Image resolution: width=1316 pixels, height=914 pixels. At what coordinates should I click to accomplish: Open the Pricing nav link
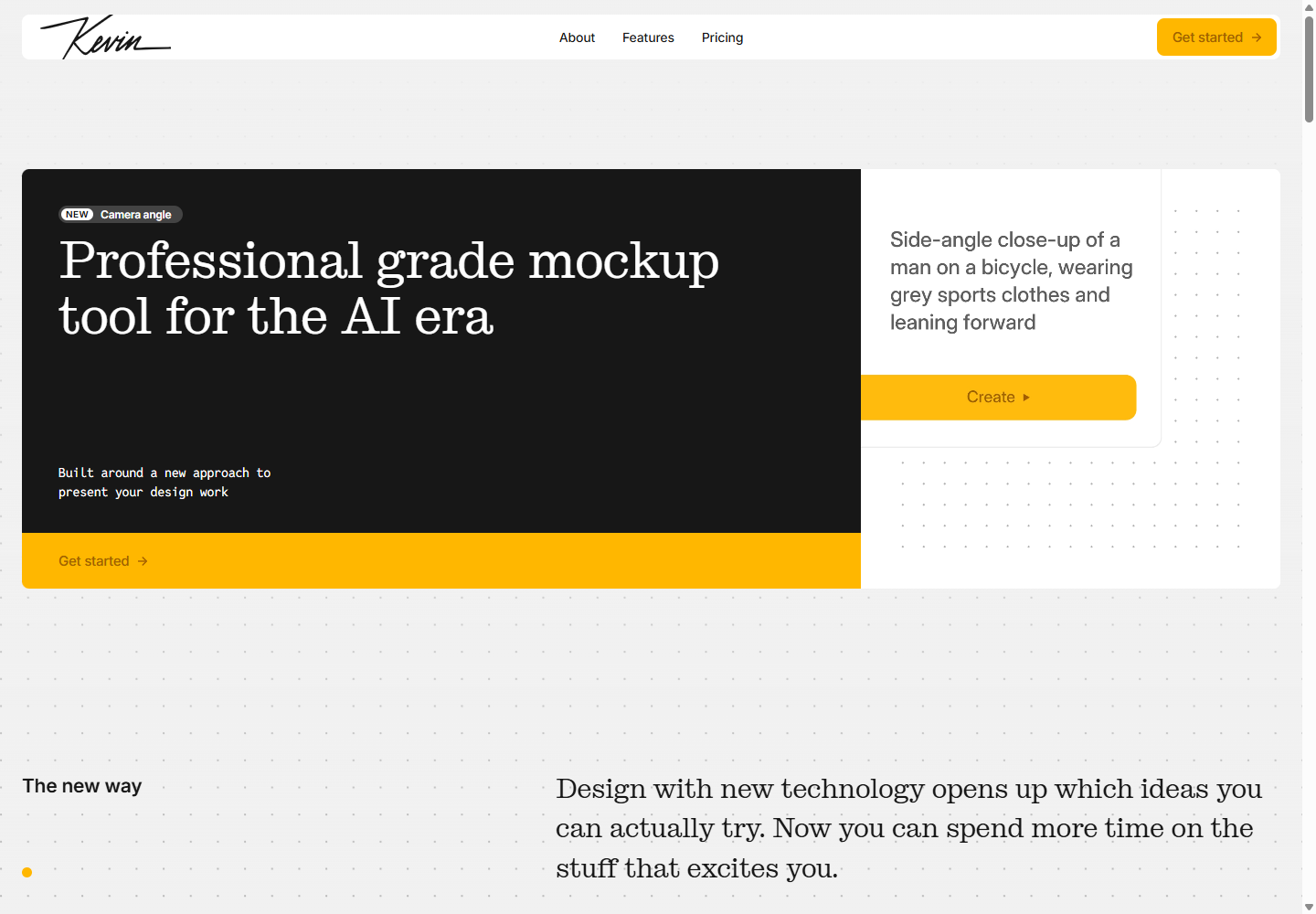722,37
